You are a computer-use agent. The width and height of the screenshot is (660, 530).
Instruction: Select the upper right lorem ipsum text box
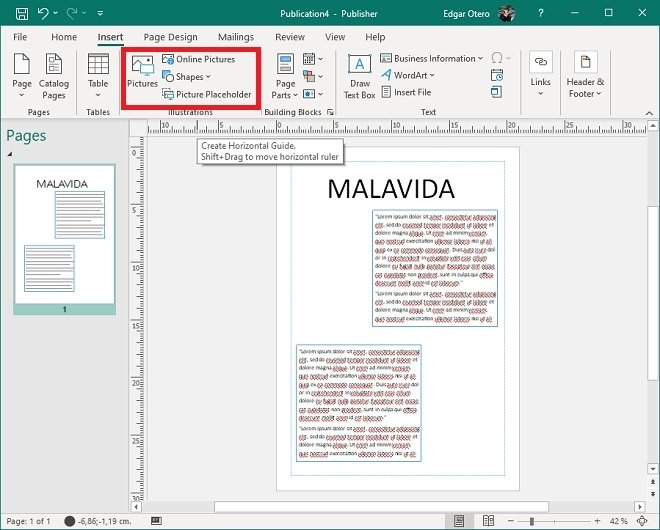coord(435,268)
